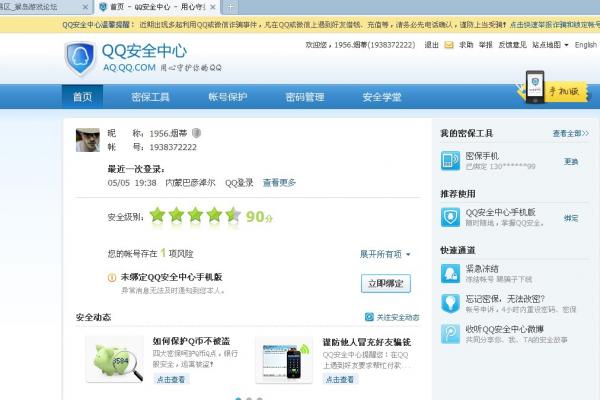The image size is (600, 400).
Task: Switch to the QQ安全中心 browser tab
Action: (x=157, y=7)
